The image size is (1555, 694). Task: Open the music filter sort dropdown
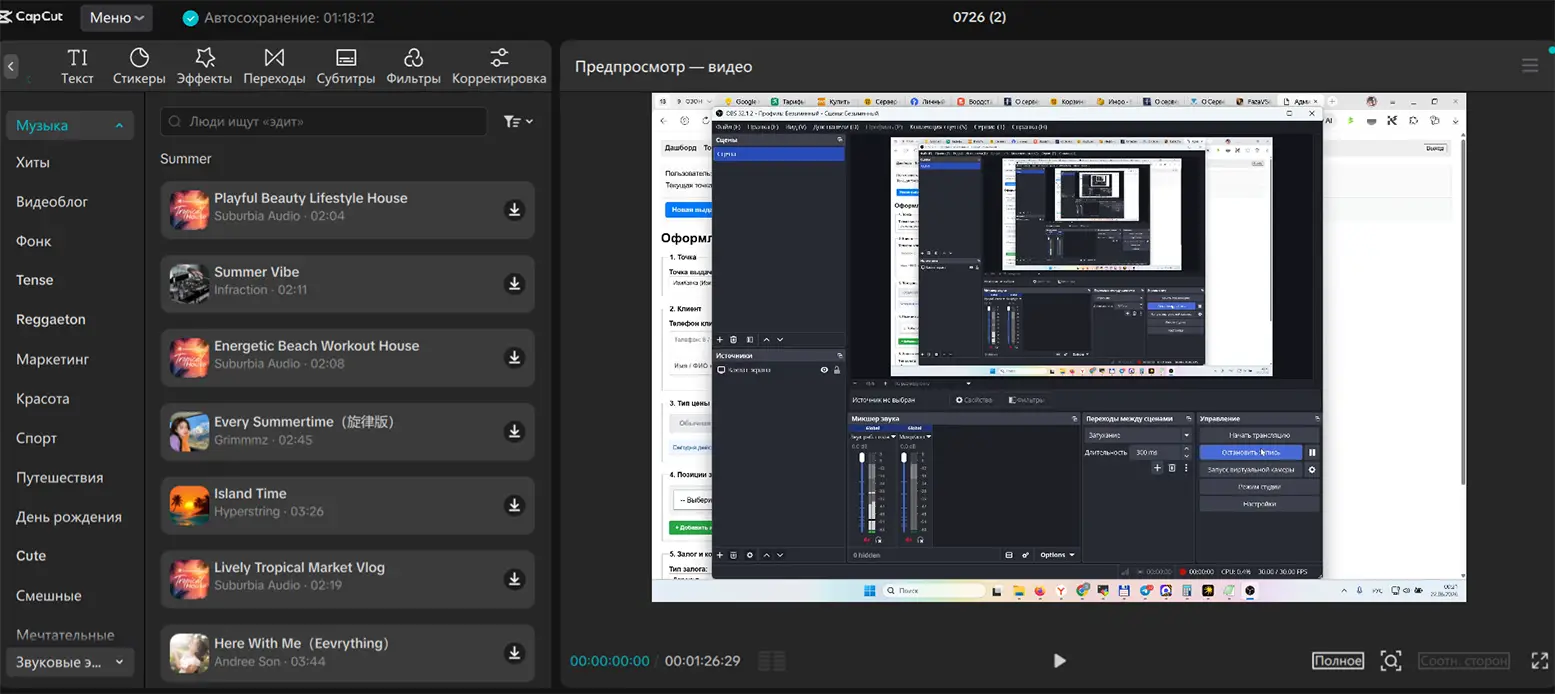pos(517,121)
